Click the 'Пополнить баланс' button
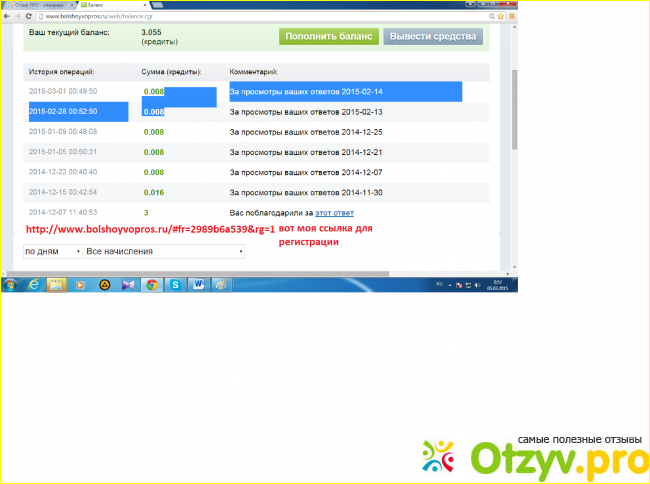The height and width of the screenshot is (484, 650). coord(329,37)
